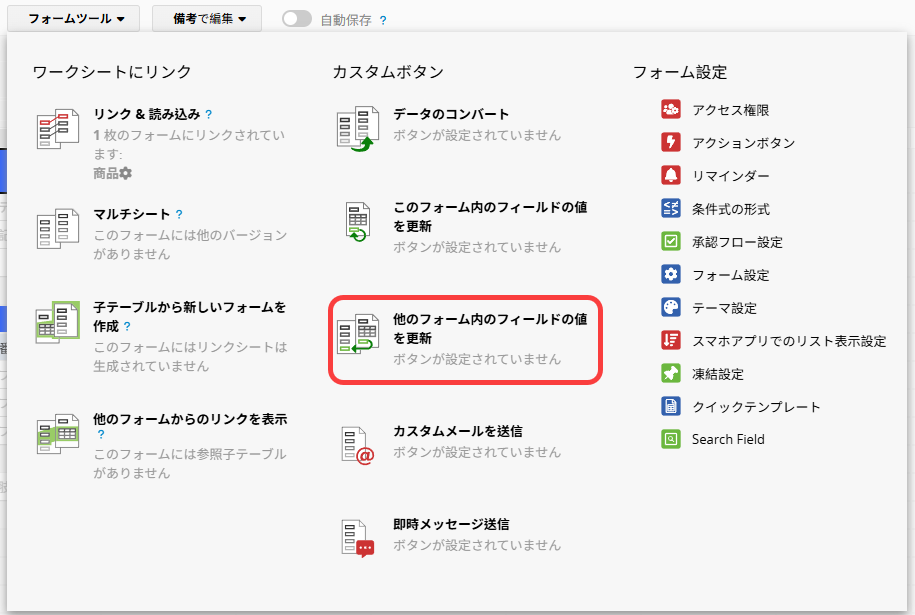Viewport: 915px width, 615px height.
Task: Click the テーマ設定 palette icon
Action: point(671,308)
